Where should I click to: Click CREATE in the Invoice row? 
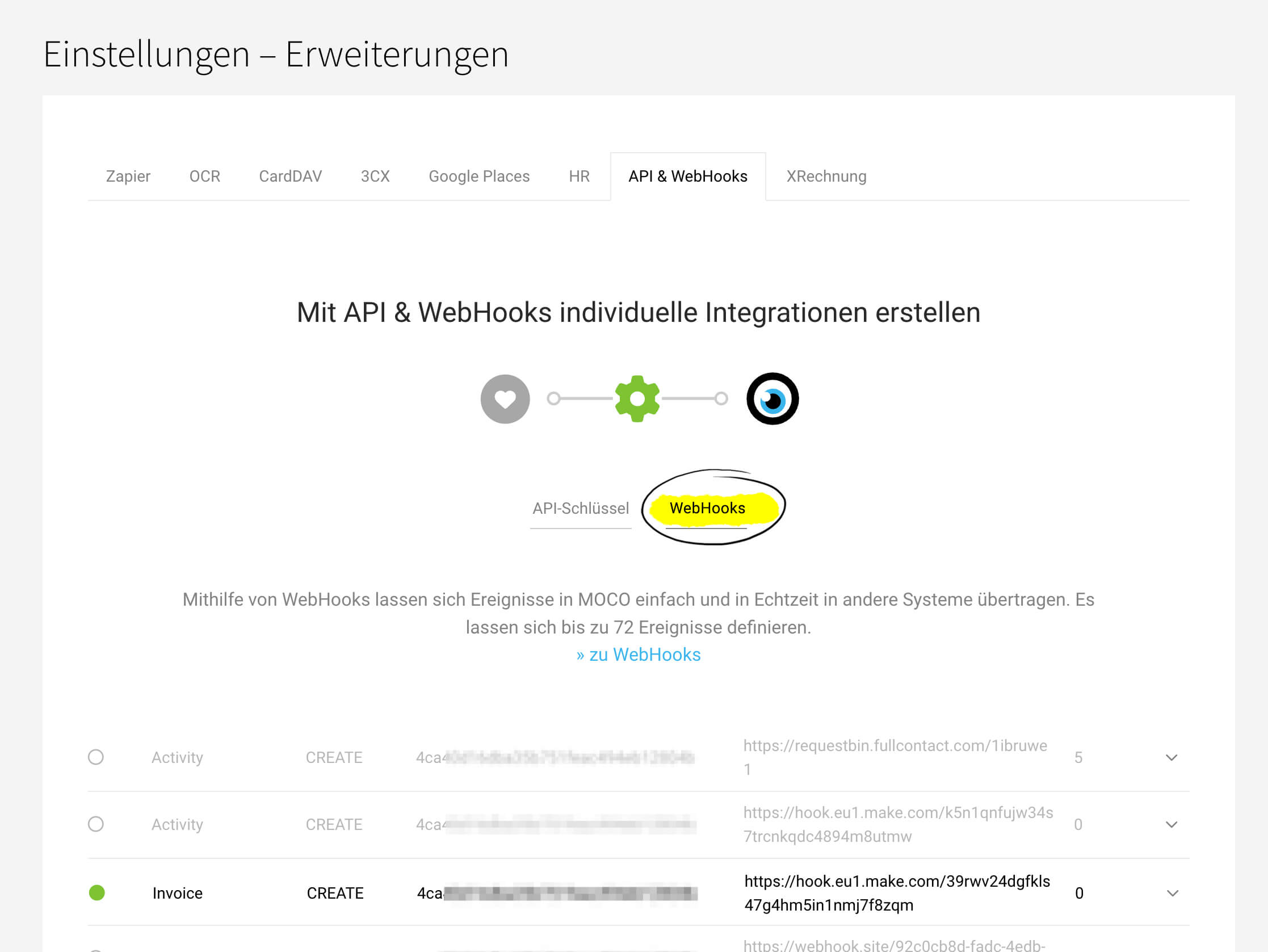(x=335, y=893)
